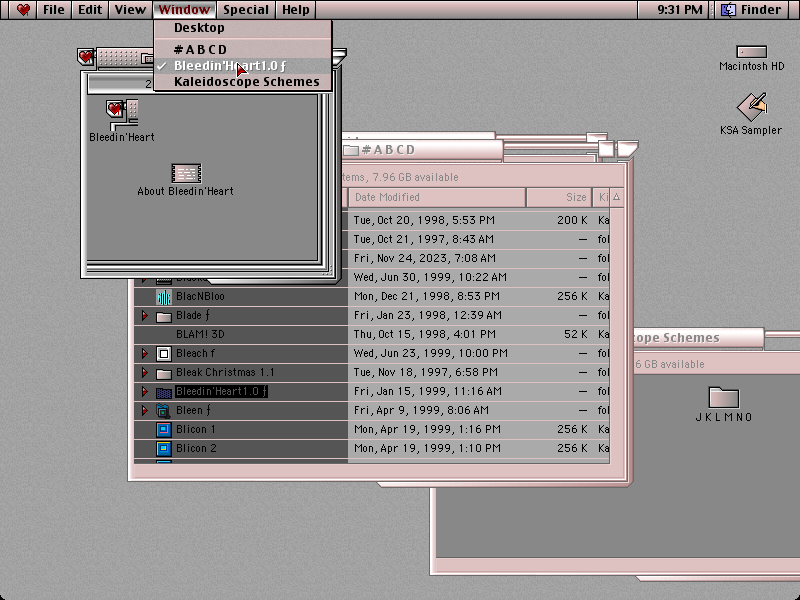Expand the Bleak Christmas 1.1 folder
Screen dimensions: 800x600
(x=144, y=372)
